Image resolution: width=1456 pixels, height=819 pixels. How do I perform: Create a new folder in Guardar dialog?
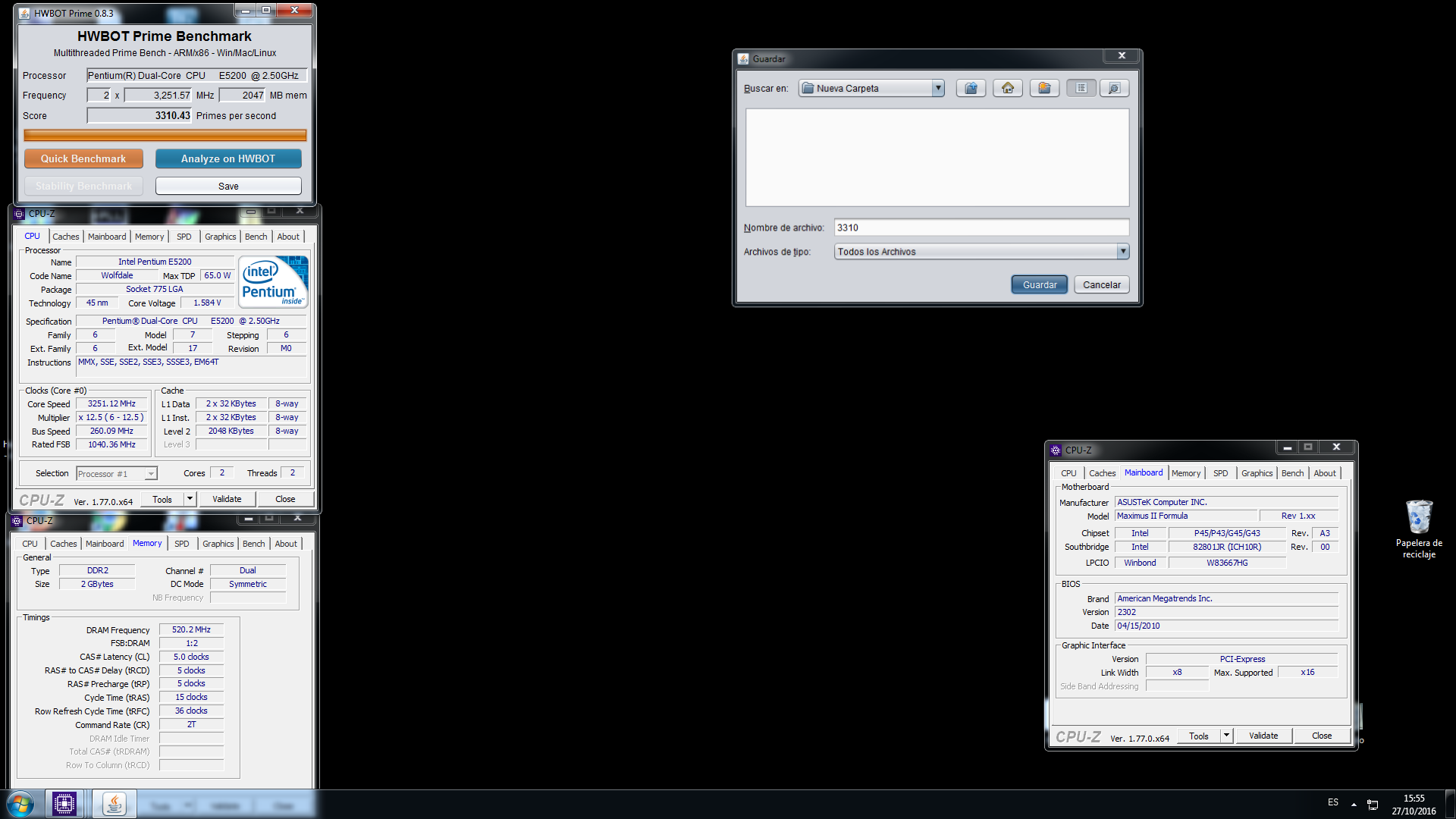[1044, 88]
